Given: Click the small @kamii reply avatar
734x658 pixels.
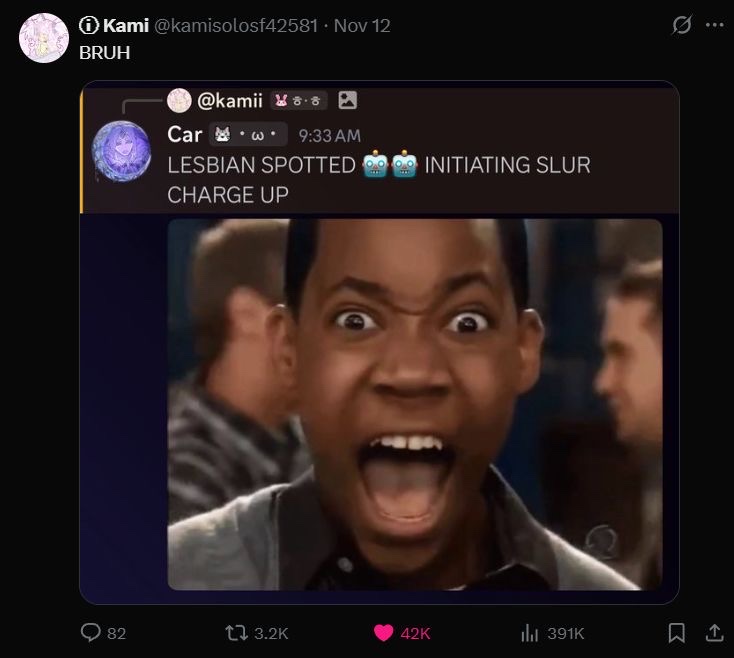Looking at the screenshot, I should [179, 100].
